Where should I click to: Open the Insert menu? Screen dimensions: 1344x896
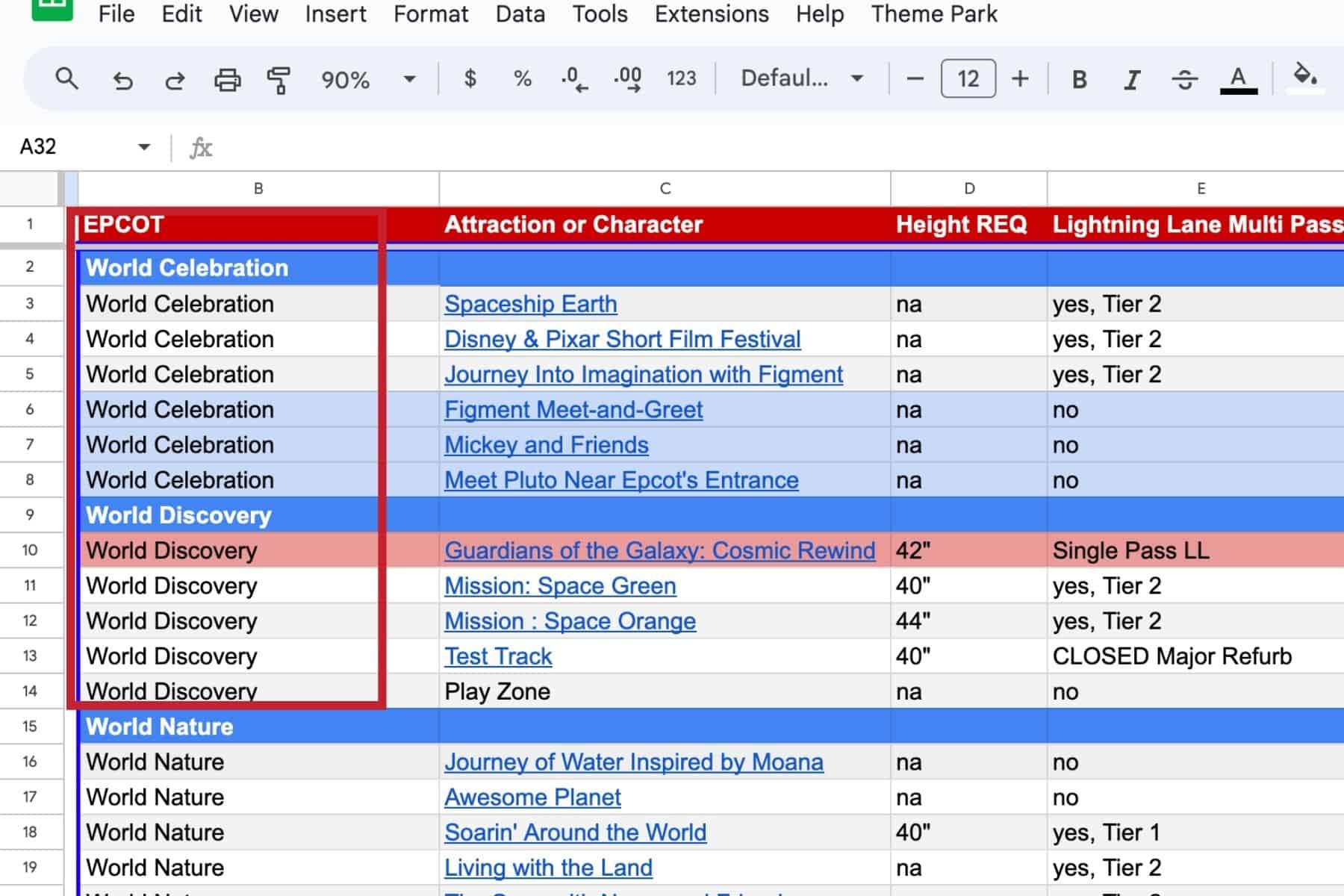point(335,14)
